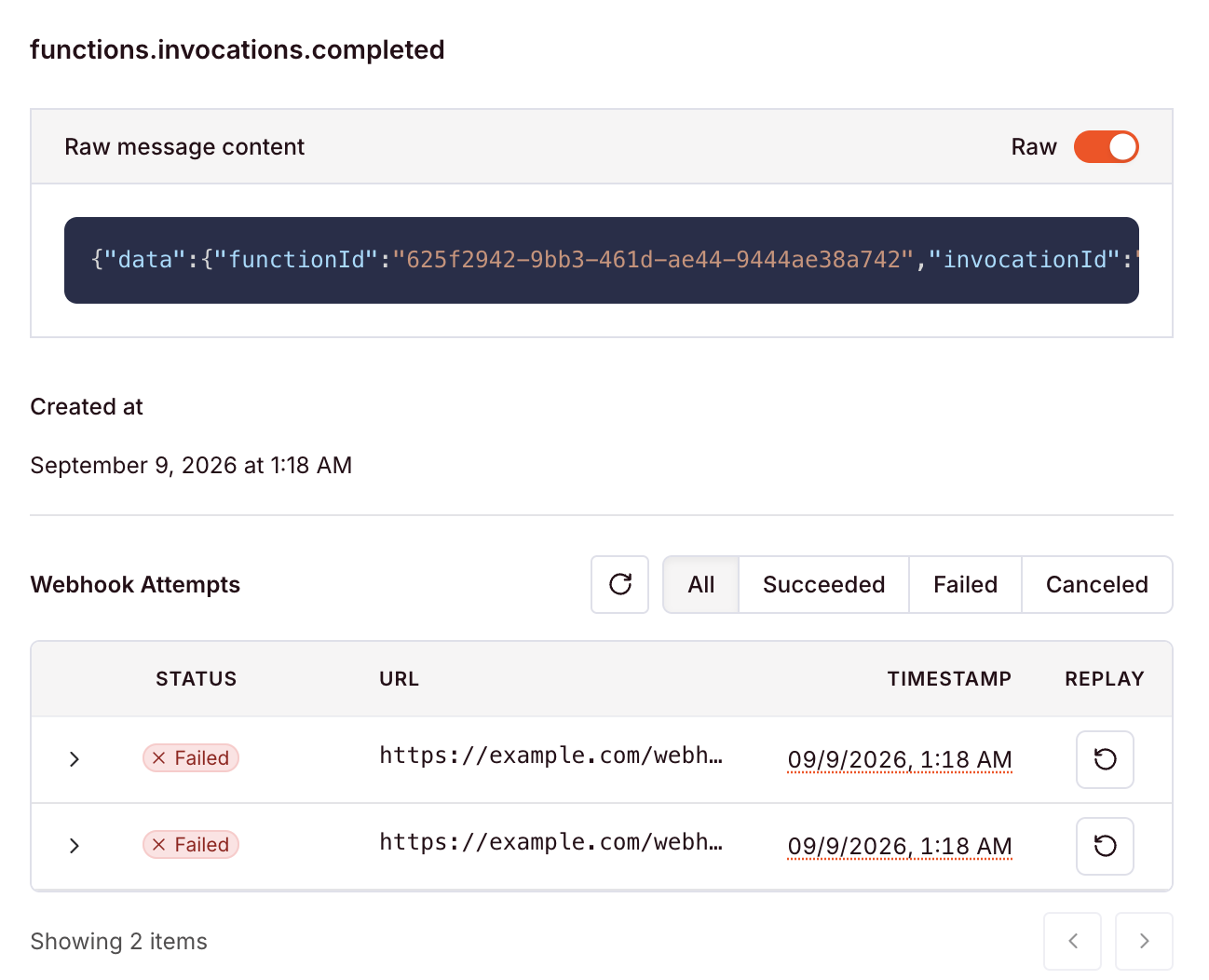Click the second row's webhook URL
This screenshot has height=980, width=1209.
click(x=551, y=842)
